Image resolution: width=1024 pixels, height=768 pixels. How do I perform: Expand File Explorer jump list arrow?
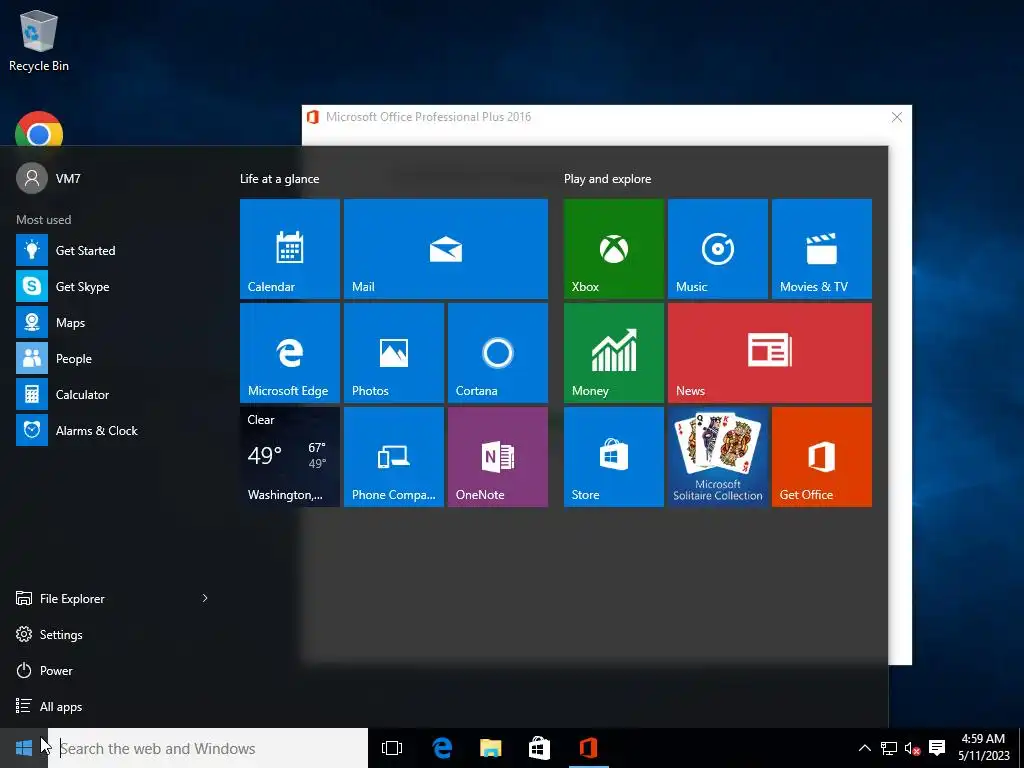204,598
